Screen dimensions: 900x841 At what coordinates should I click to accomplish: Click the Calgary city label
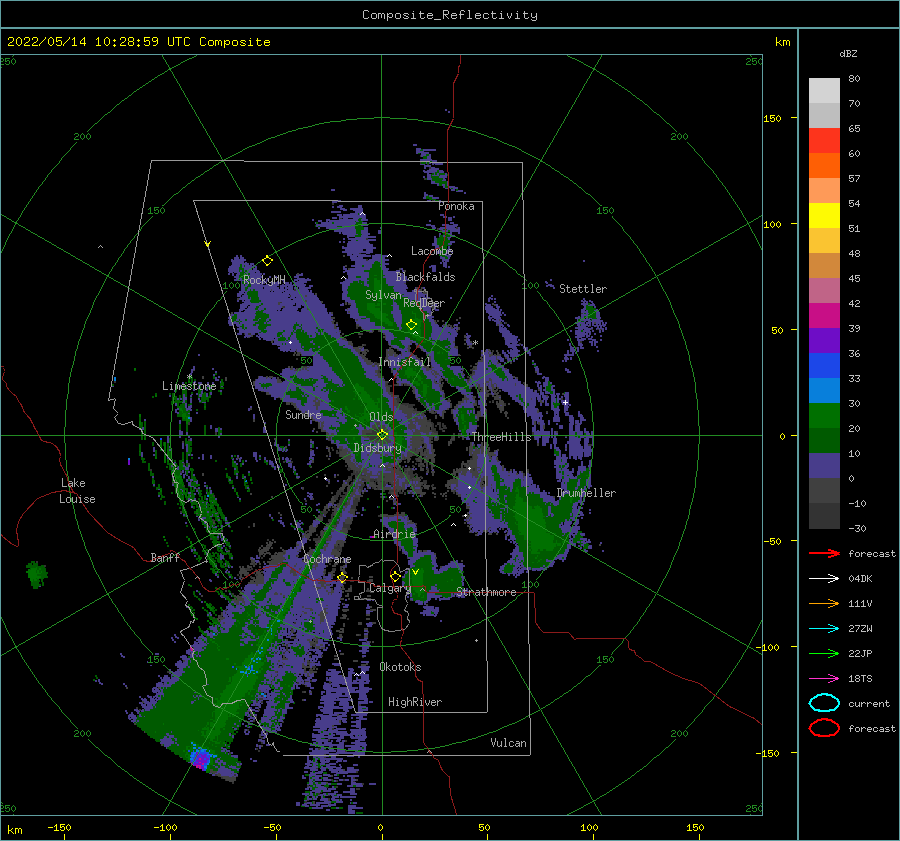[390, 588]
